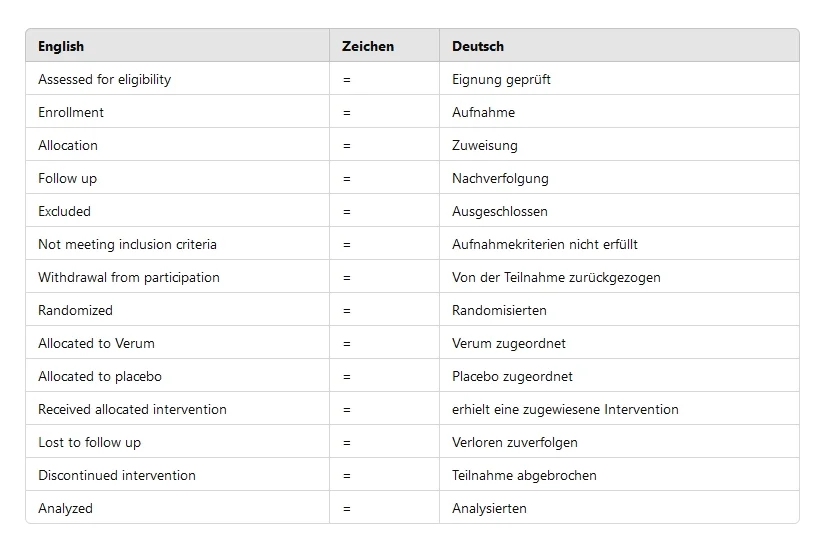Select the 'Lost to follow up' cell
This screenshot has height=544, width=832.
89,442
